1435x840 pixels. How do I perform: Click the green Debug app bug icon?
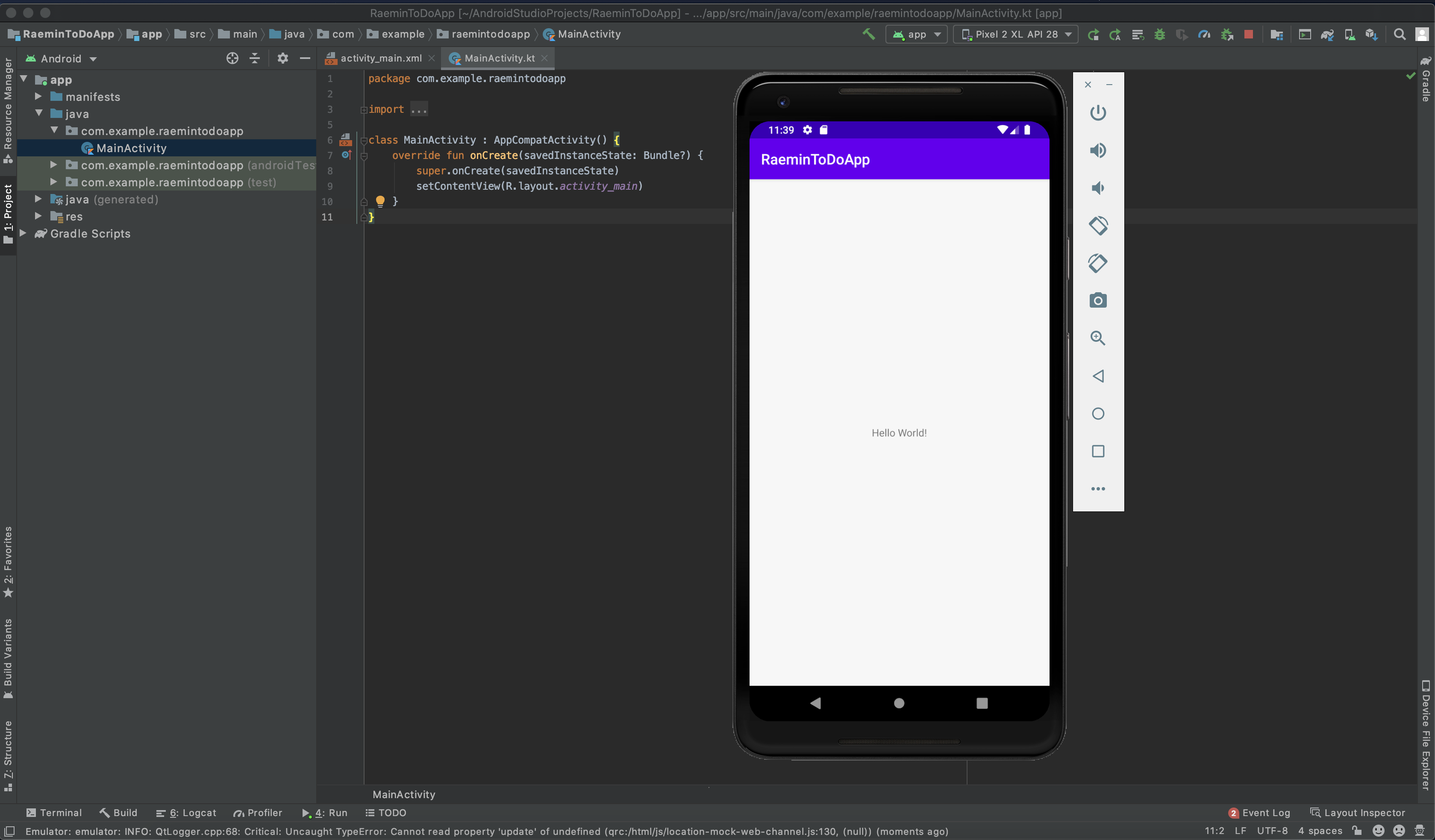pos(1159,35)
